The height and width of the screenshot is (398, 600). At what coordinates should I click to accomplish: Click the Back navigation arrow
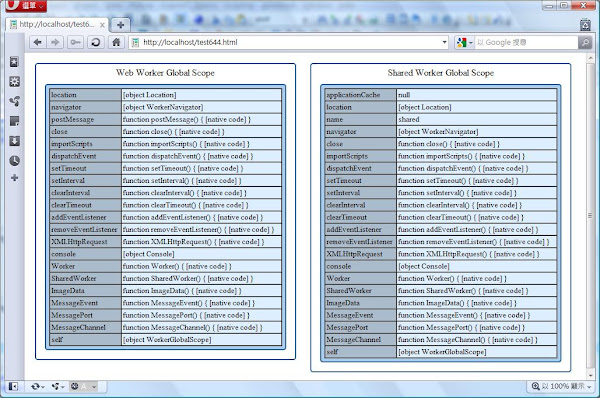38,42
